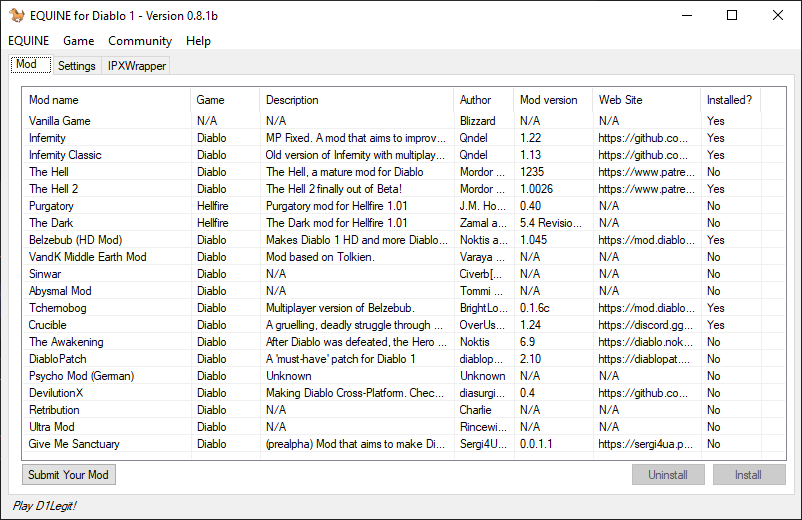The image size is (802, 520).
Task: Minimize the EQUINE window
Action: click(687, 15)
